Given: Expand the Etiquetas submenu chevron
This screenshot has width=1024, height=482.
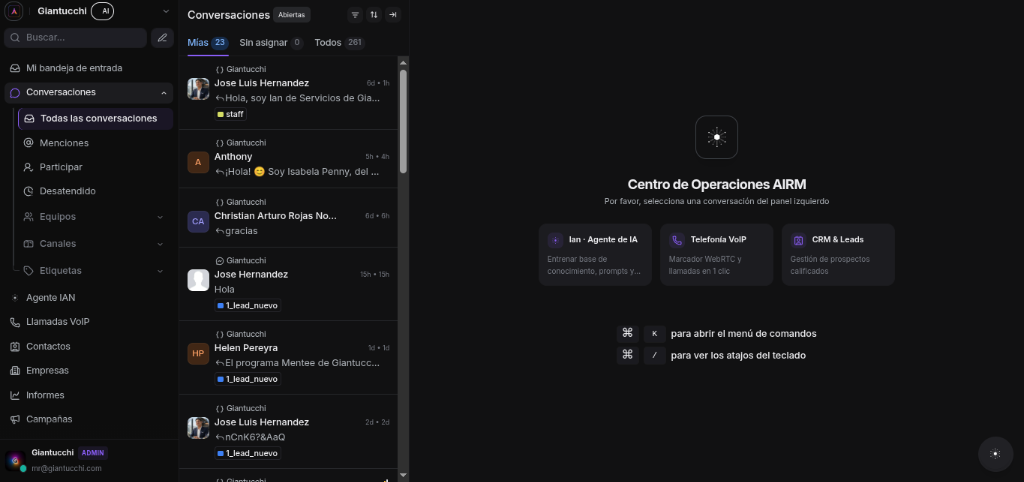Looking at the screenshot, I should (160, 270).
